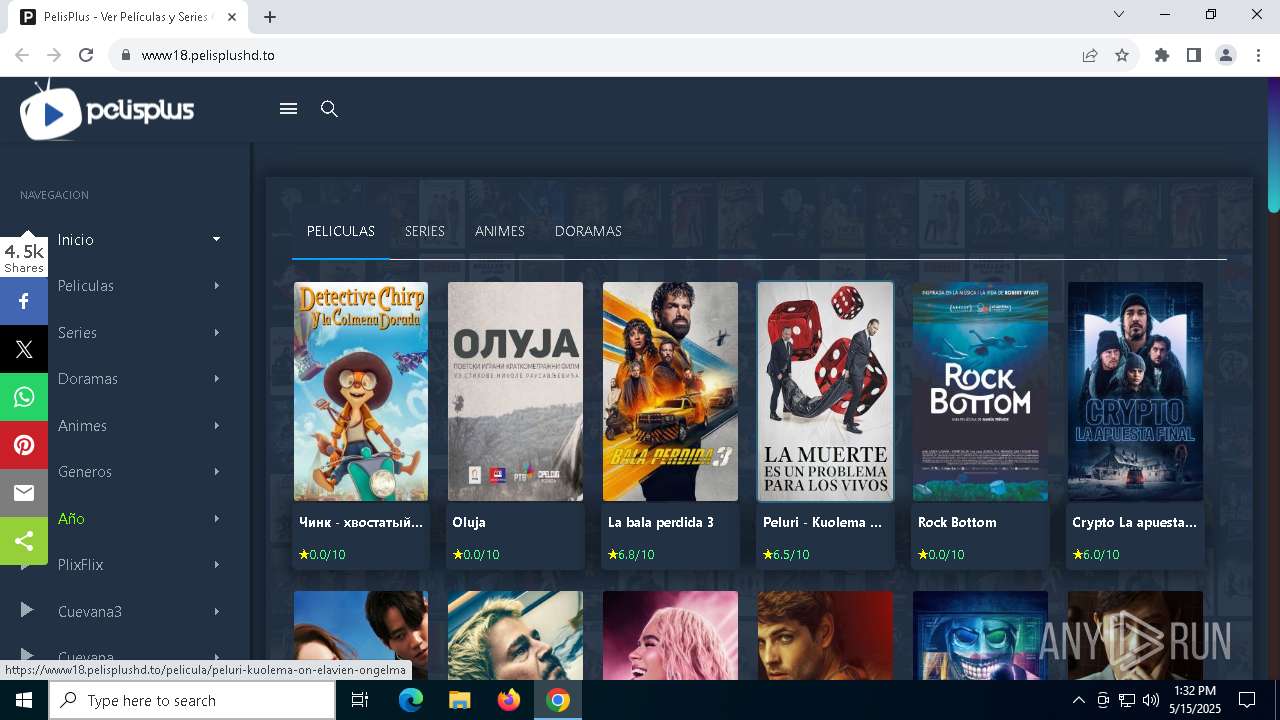Share on Facebook via sidebar icon
The image size is (1280, 720).
[24, 301]
